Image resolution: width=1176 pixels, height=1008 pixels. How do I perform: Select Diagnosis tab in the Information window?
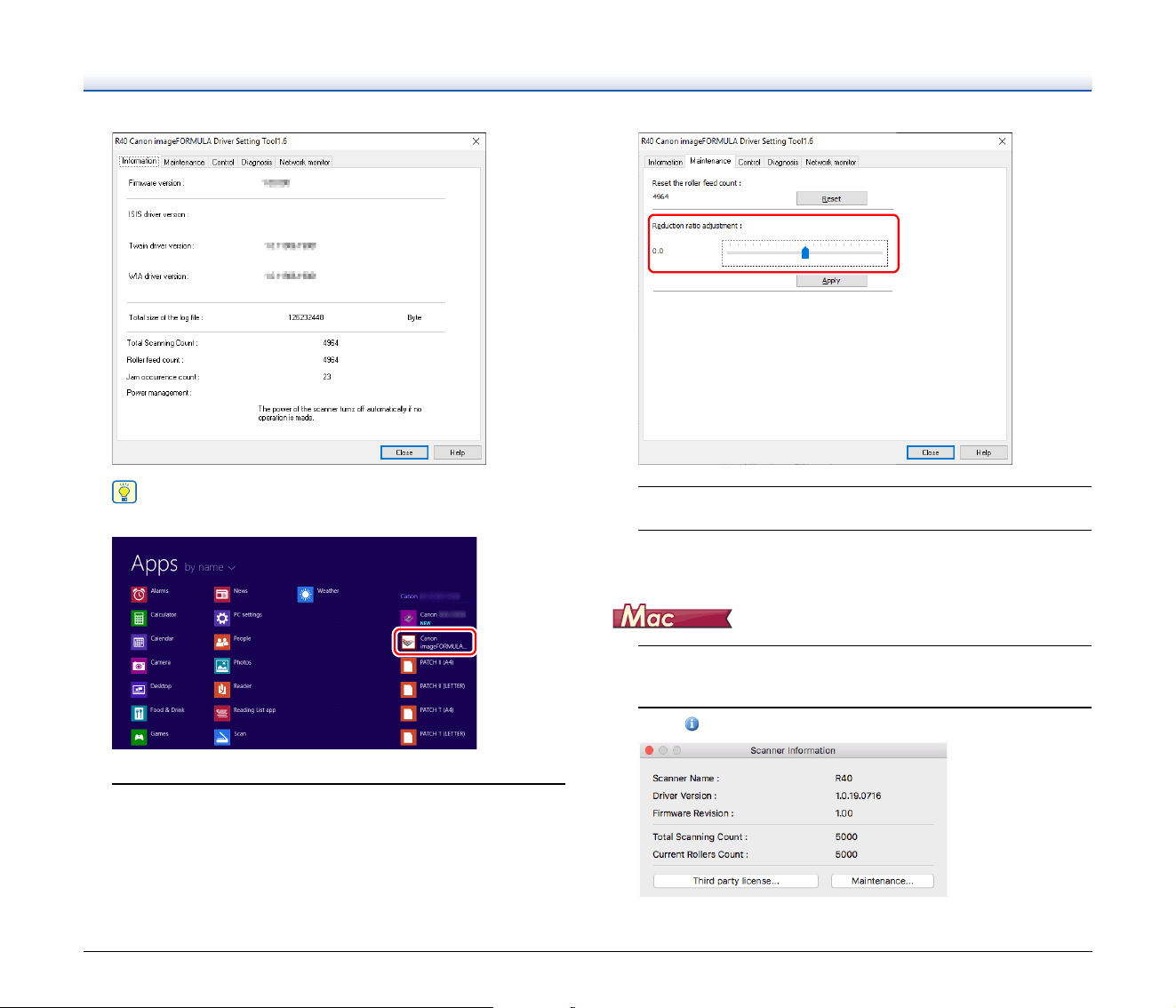pyautogui.click(x=257, y=162)
